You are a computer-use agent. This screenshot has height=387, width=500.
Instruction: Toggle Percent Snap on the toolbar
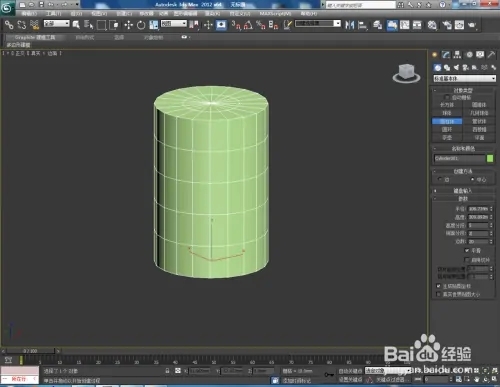point(261,25)
